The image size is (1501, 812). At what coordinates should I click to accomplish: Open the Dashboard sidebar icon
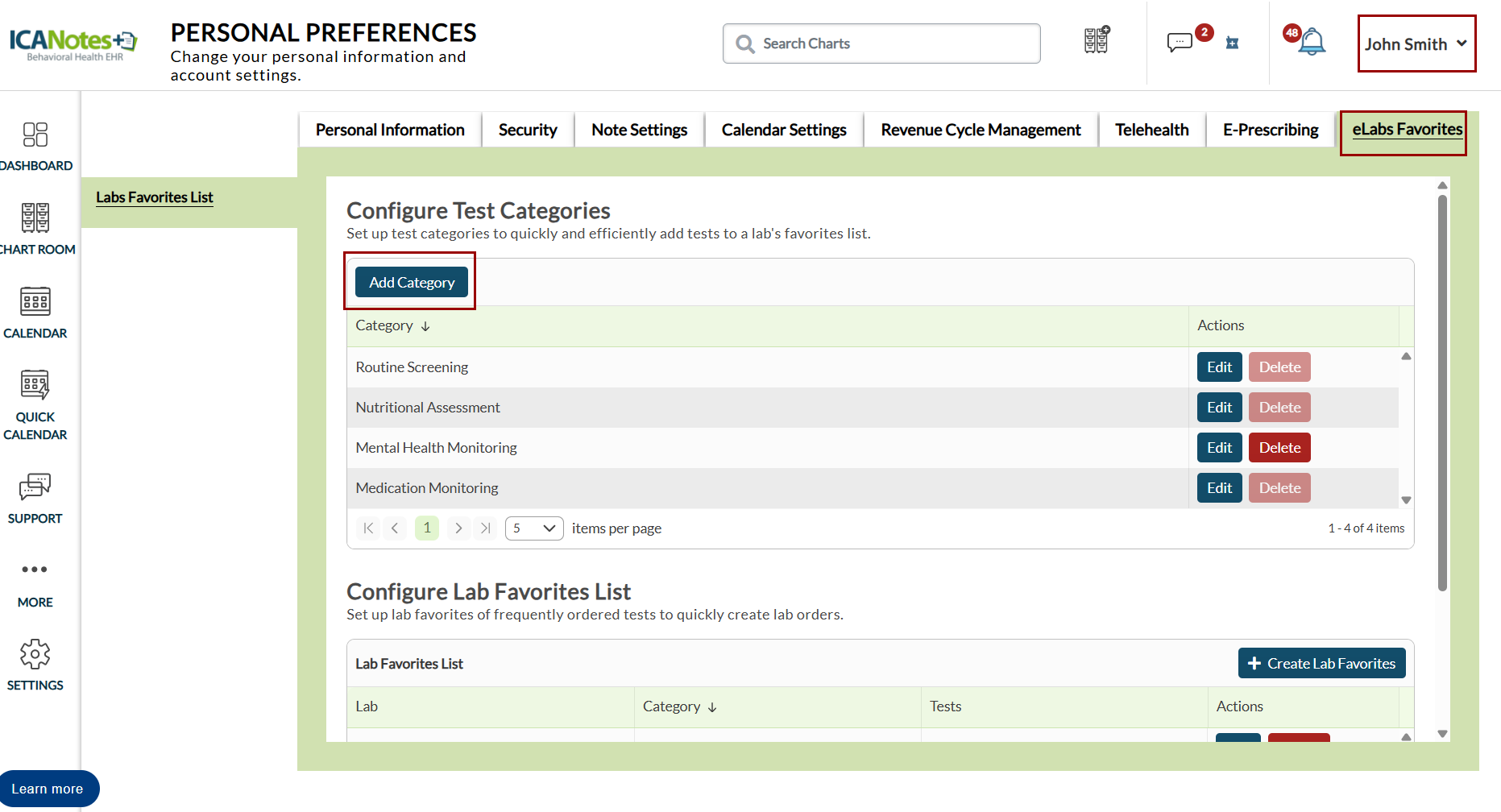click(35, 135)
